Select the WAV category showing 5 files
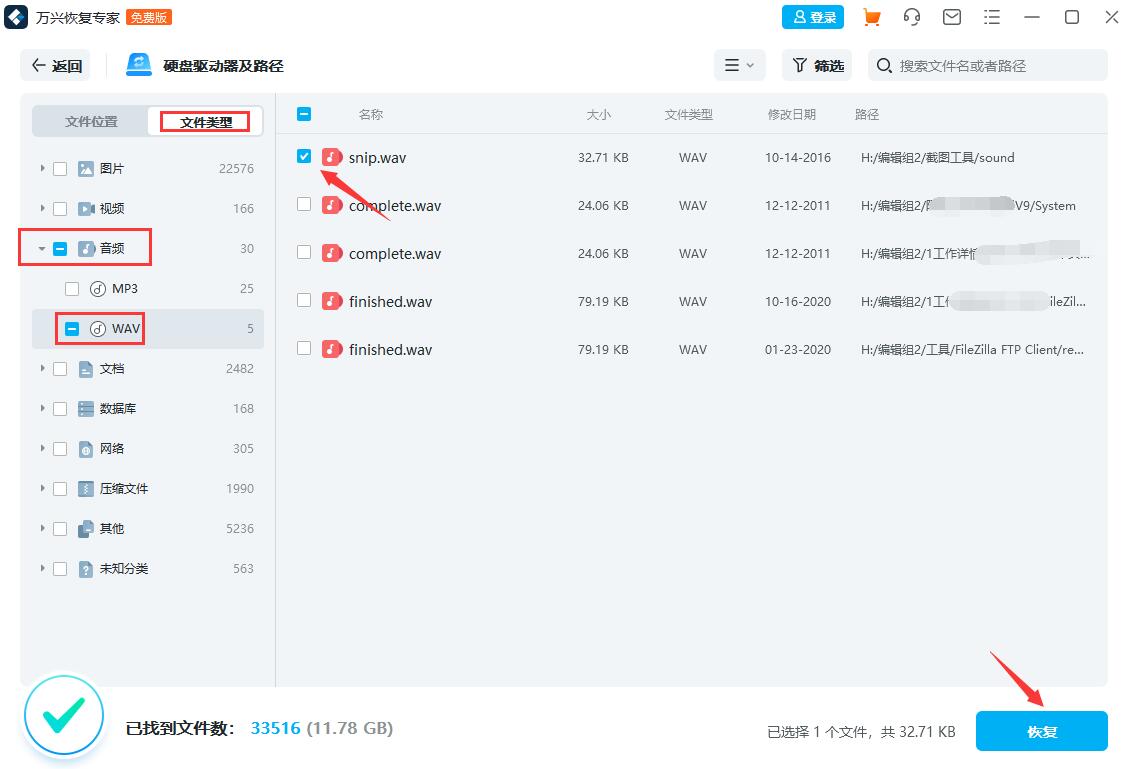 [124, 328]
